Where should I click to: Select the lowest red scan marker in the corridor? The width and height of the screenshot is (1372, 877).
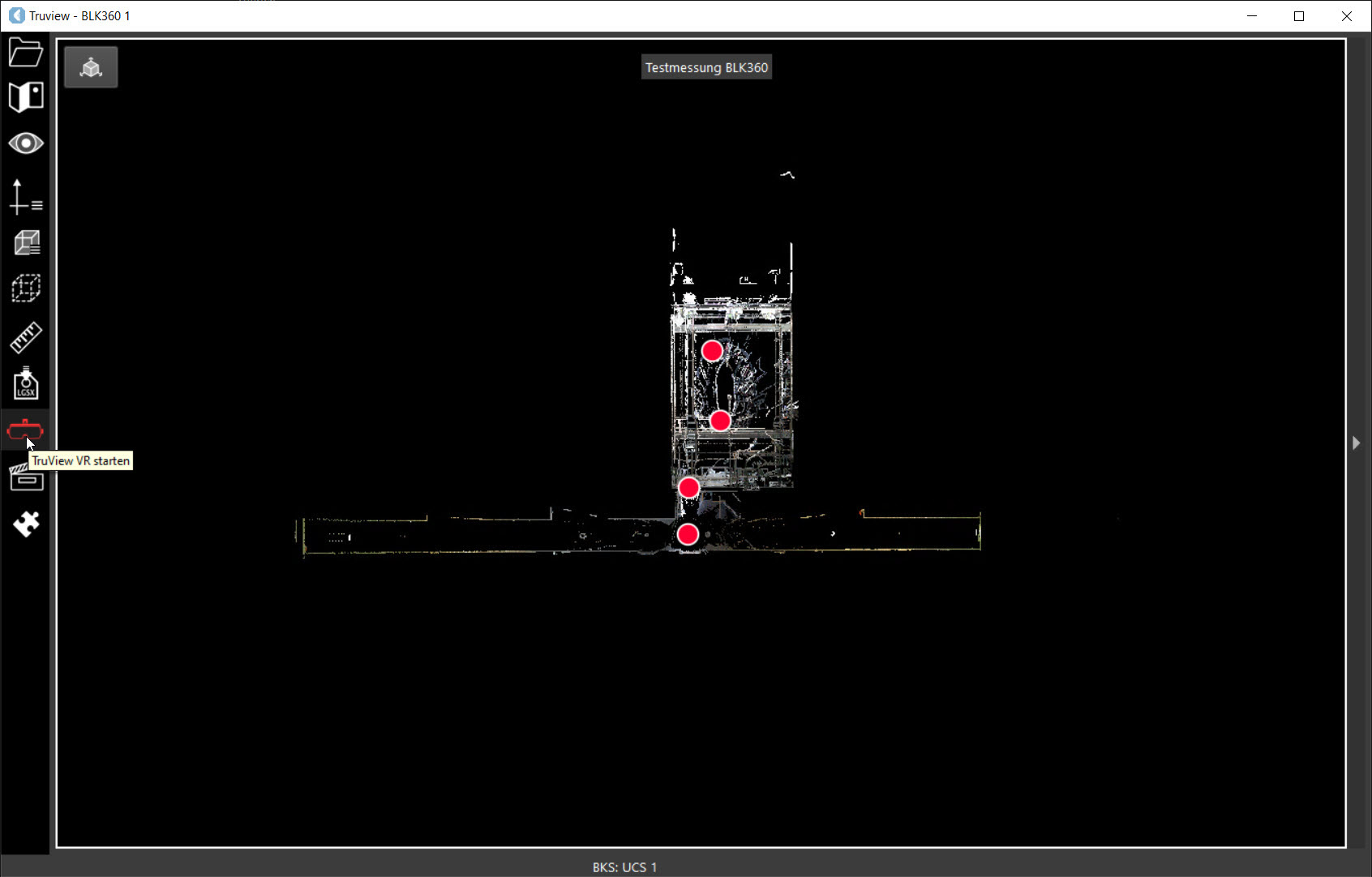(688, 534)
